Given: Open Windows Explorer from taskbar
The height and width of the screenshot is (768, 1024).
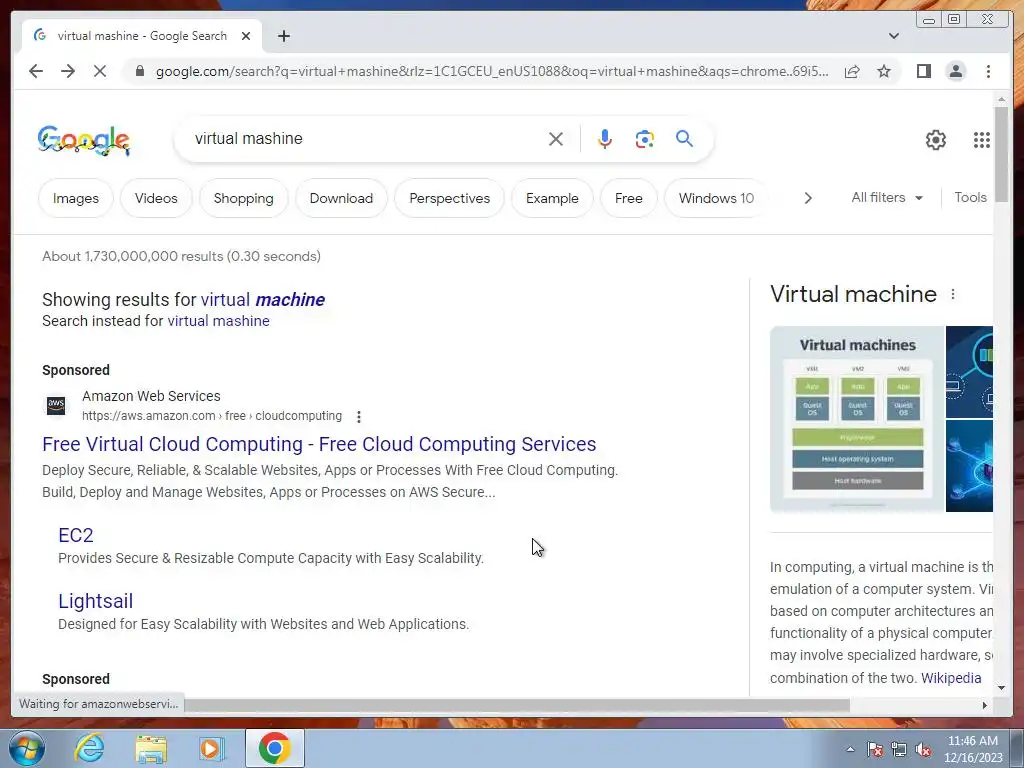Looking at the screenshot, I should 151,748.
